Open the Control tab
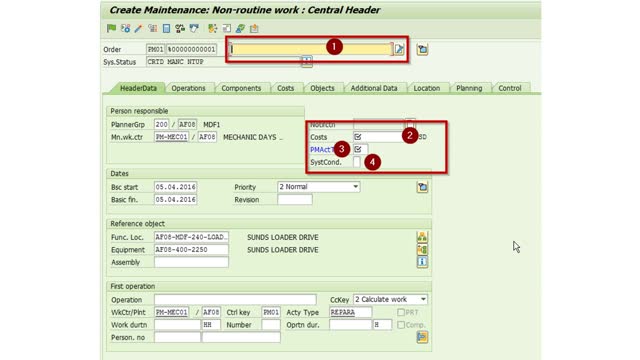The image size is (640, 360). pos(510,88)
